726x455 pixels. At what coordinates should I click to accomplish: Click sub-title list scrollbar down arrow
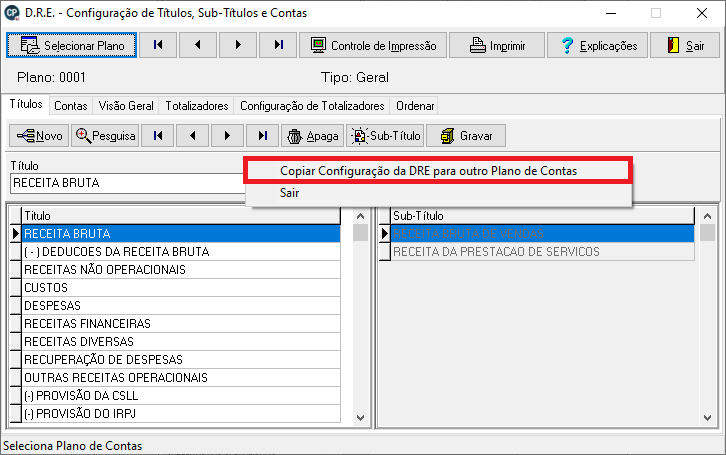click(707, 418)
